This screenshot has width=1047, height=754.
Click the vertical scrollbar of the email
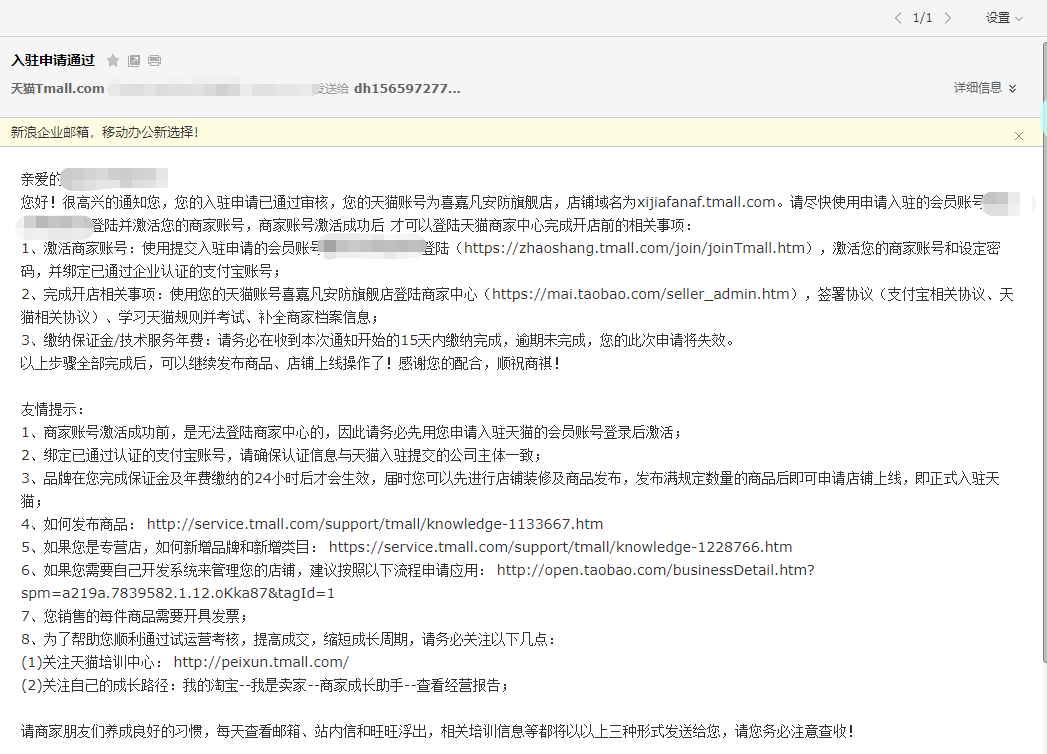click(x=1044, y=352)
